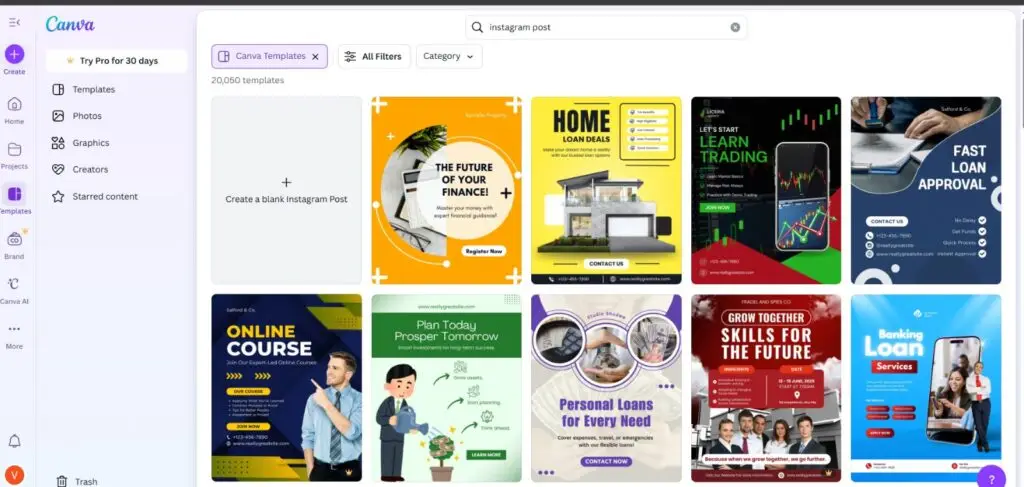The width and height of the screenshot is (1024, 487).
Task: Open Canva AI from the sidebar
Action: 14,284
